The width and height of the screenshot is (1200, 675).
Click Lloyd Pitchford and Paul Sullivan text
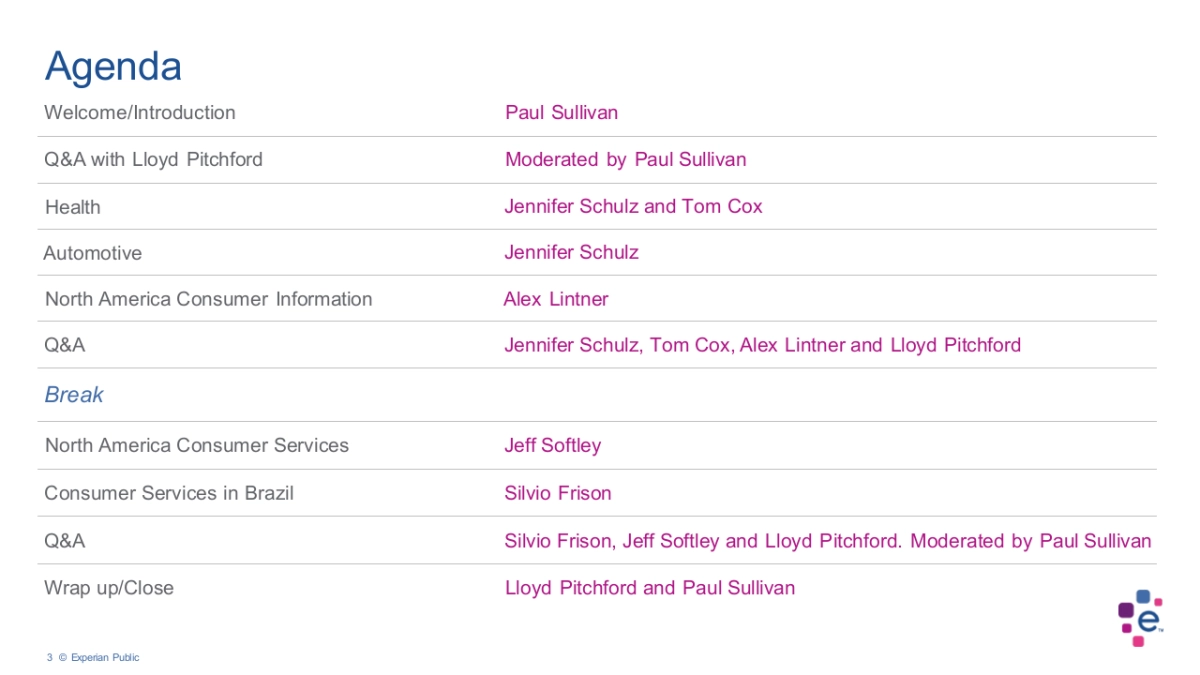[650, 588]
